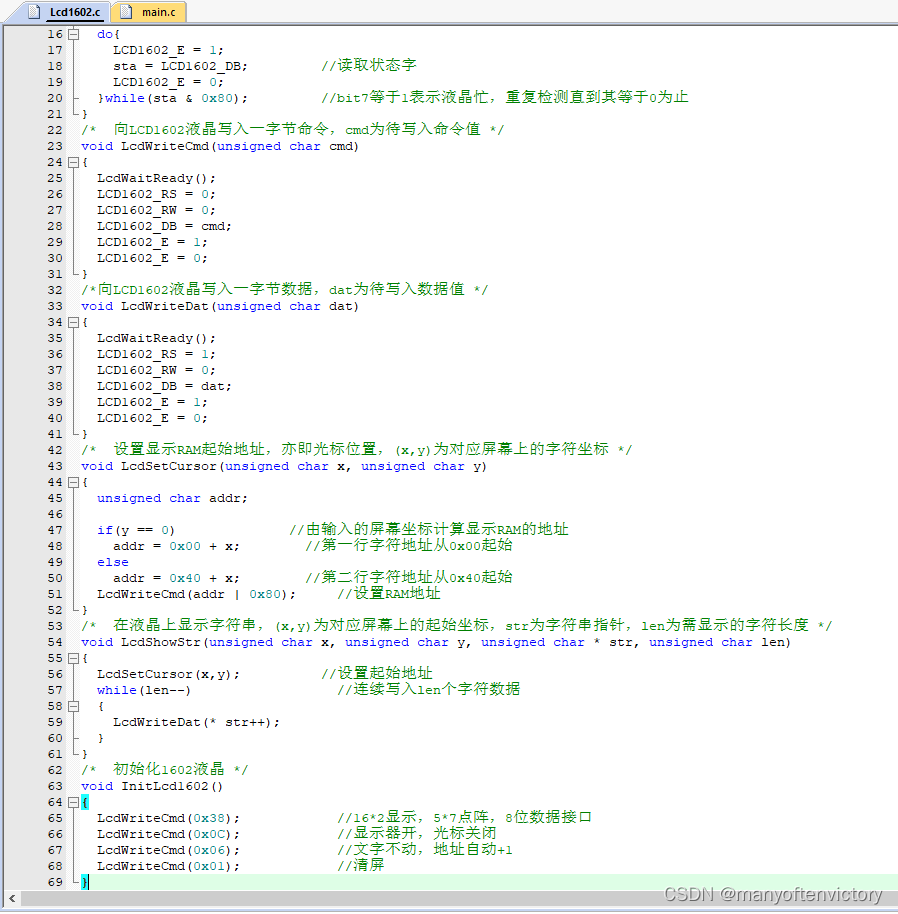Click 'LcdWriteCmd(0x38);' line
The height and width of the screenshot is (914, 898).
(168, 818)
